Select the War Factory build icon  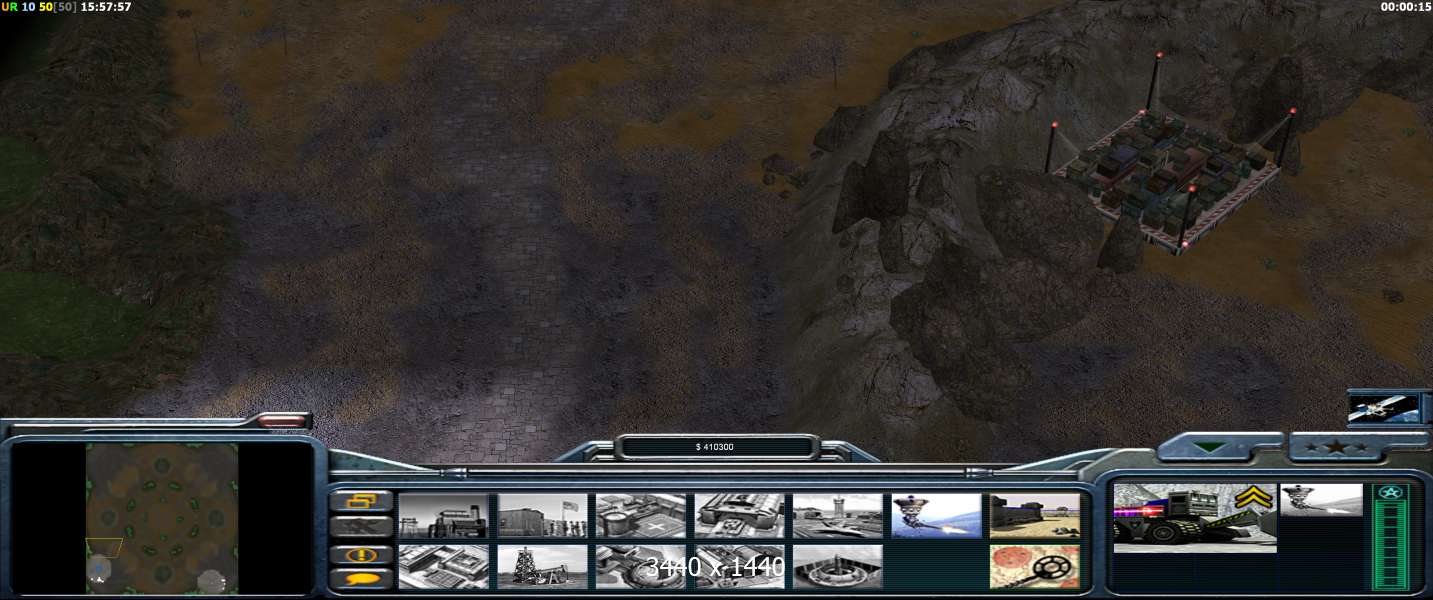tap(739, 515)
